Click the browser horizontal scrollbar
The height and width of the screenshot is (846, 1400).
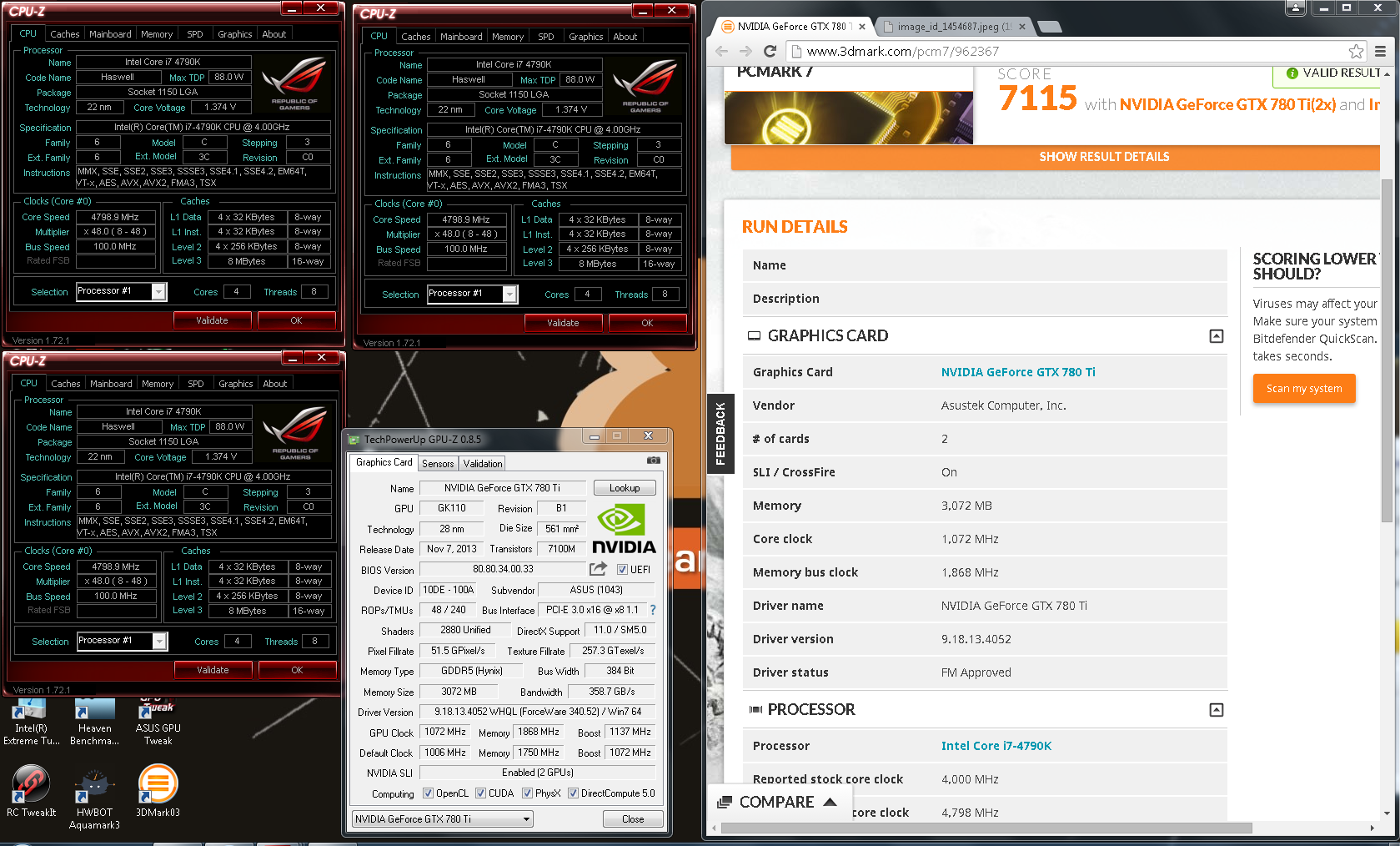point(986,828)
